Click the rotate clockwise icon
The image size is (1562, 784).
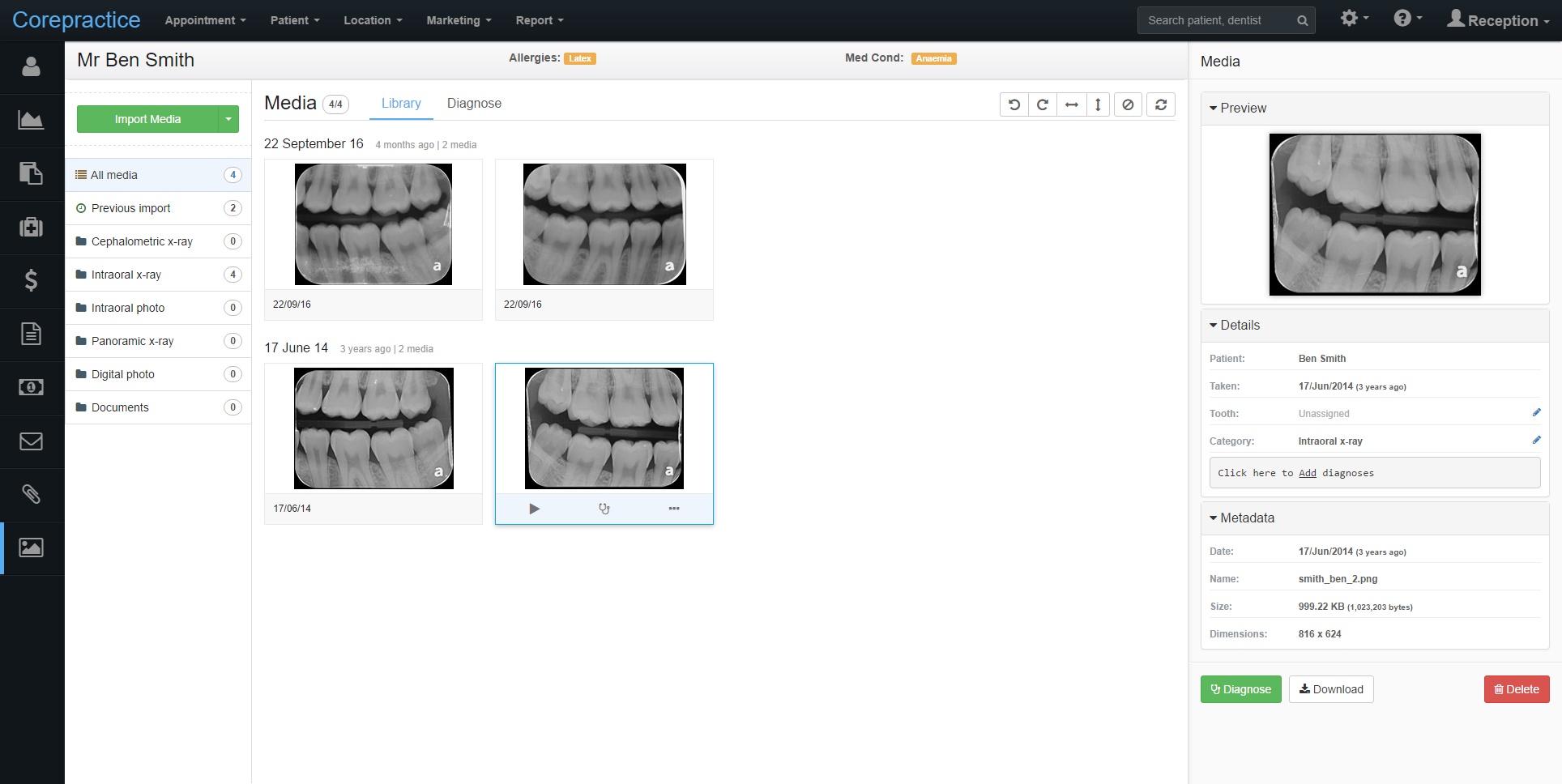coord(1043,104)
